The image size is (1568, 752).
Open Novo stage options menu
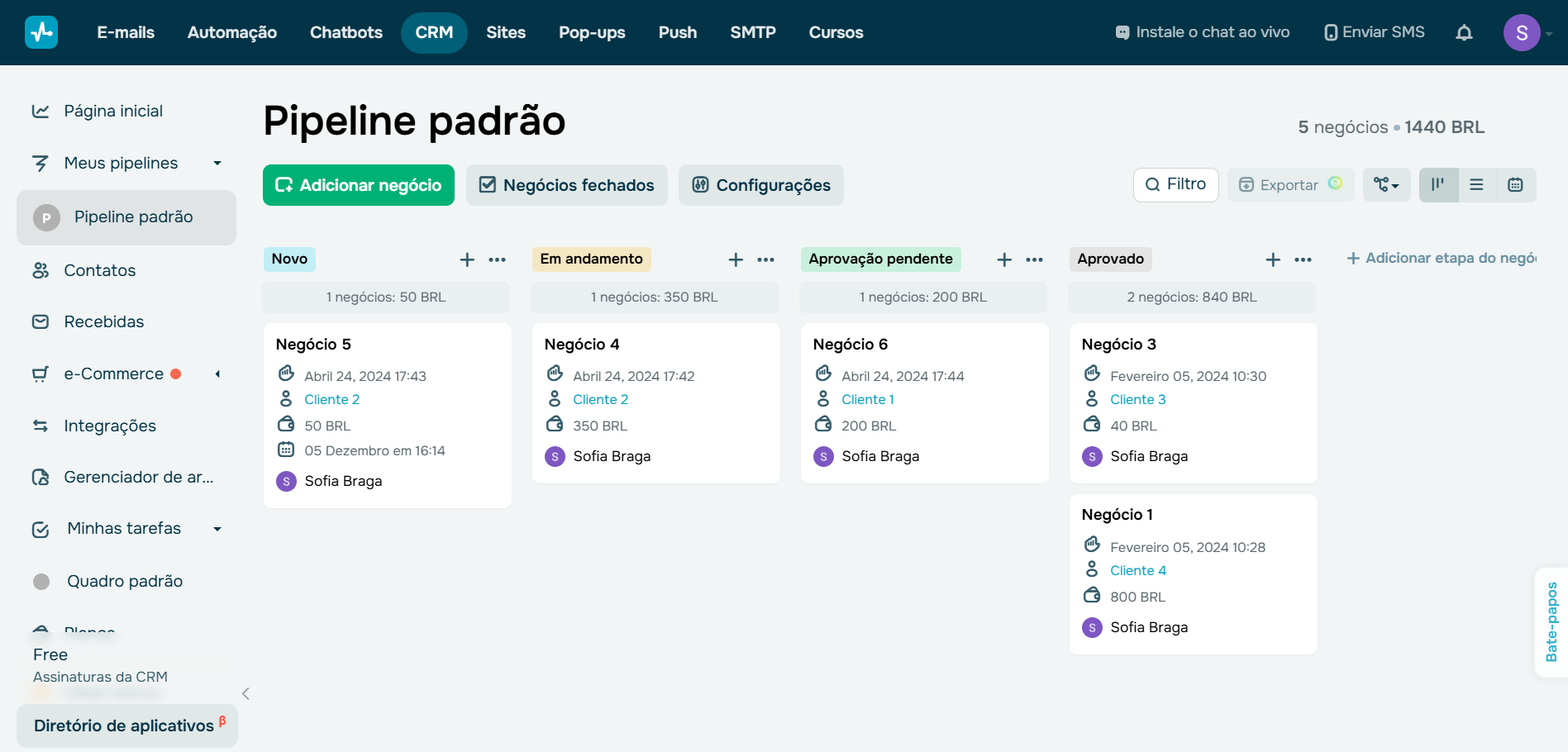pos(497,259)
